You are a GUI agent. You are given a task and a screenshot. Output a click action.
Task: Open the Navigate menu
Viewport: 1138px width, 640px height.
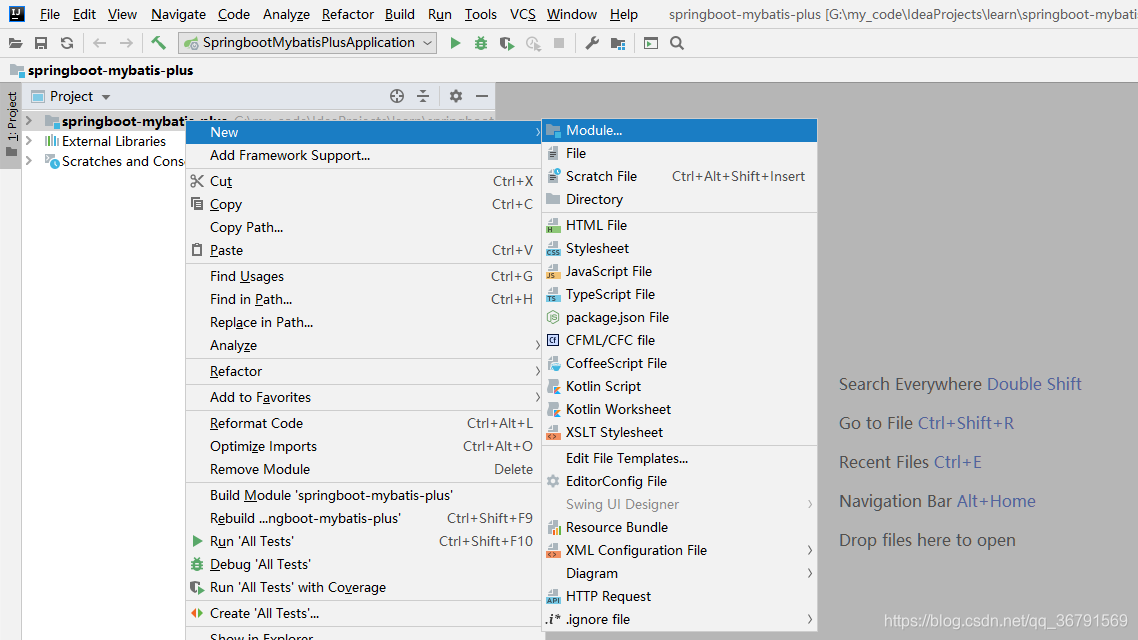(x=178, y=15)
